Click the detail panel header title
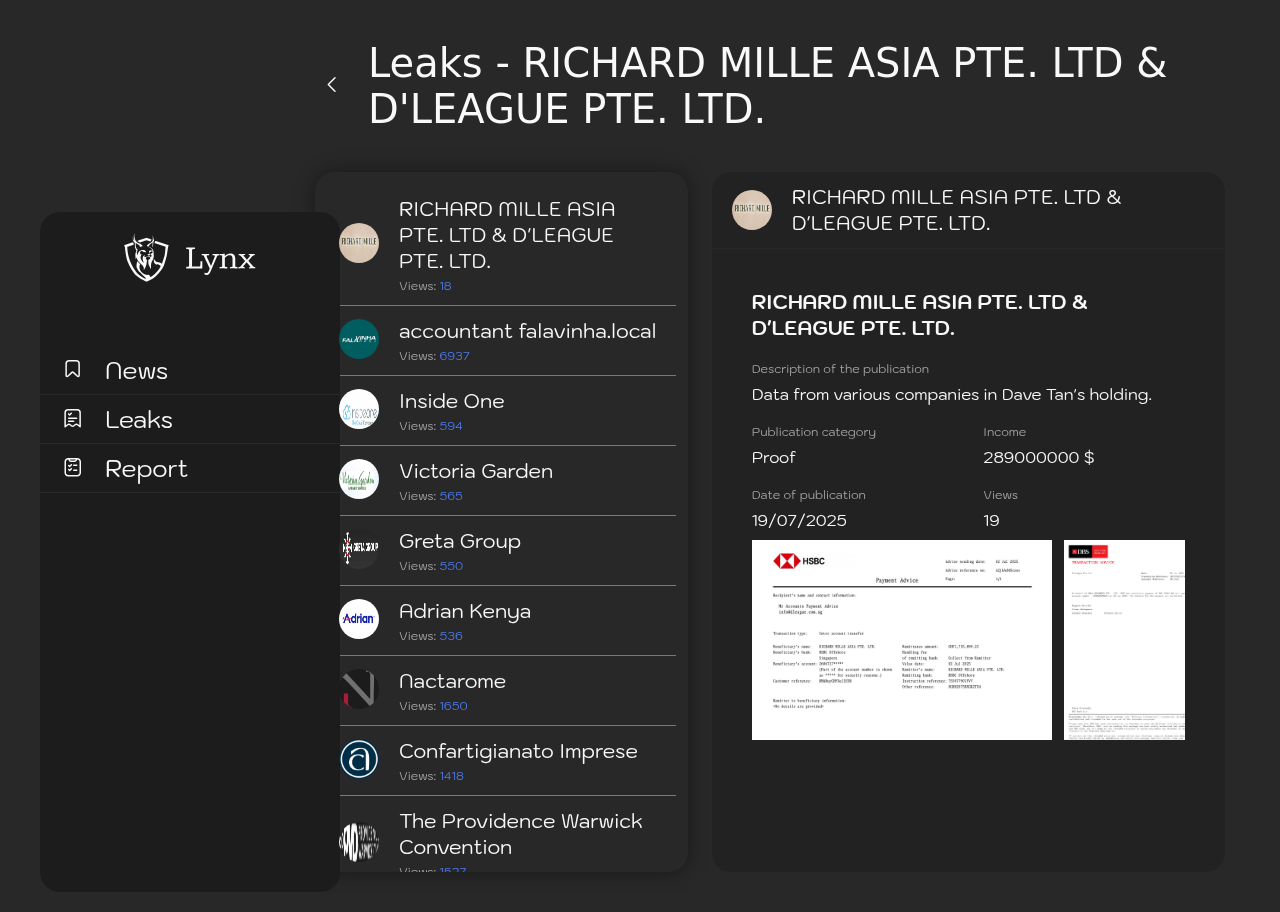The height and width of the screenshot is (912, 1280). click(957, 210)
